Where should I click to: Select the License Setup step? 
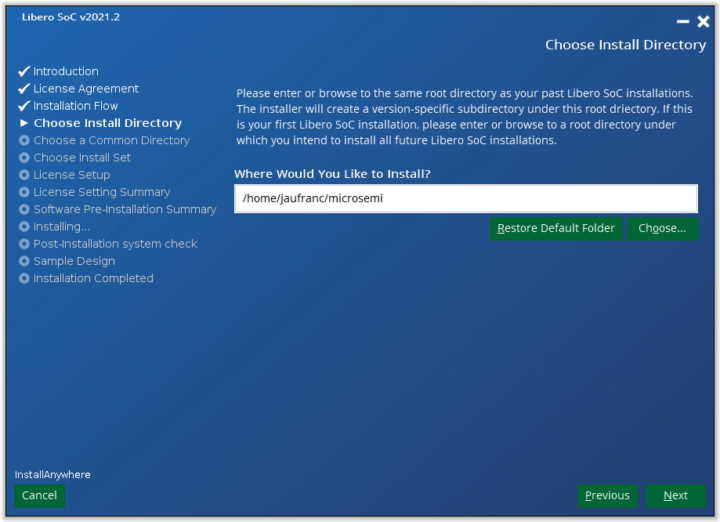click(x=71, y=175)
